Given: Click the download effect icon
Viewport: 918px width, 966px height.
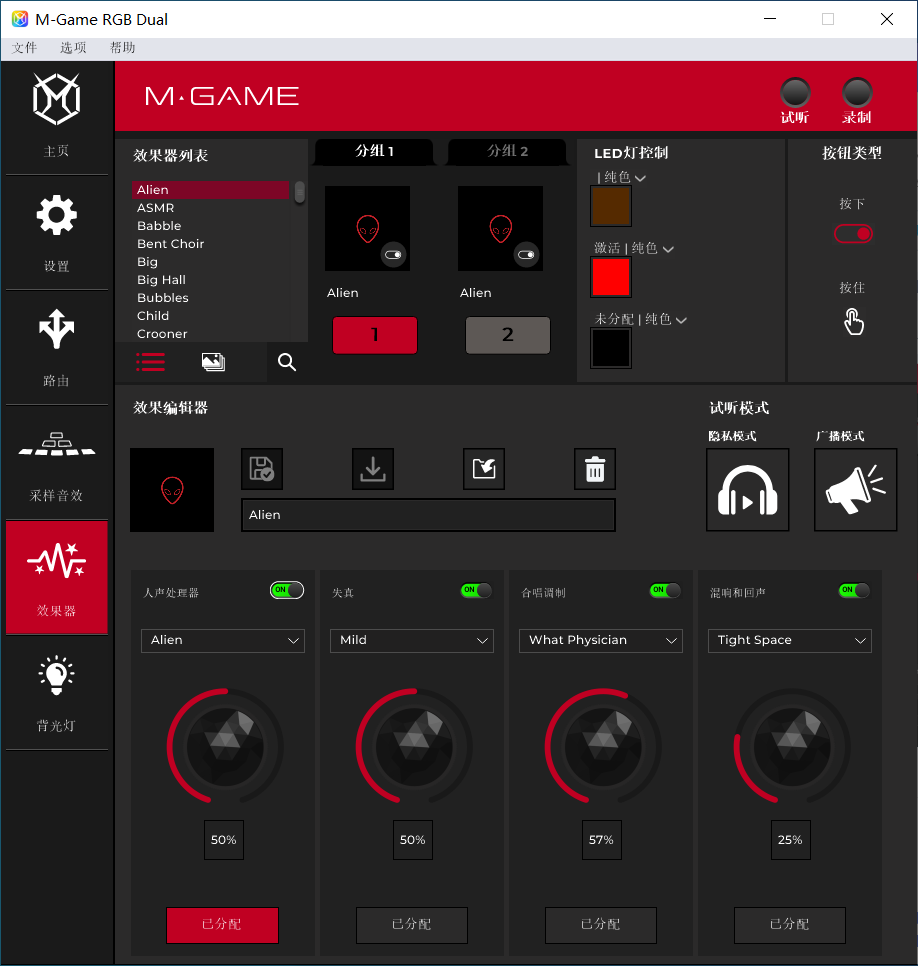Looking at the screenshot, I should coord(373,469).
